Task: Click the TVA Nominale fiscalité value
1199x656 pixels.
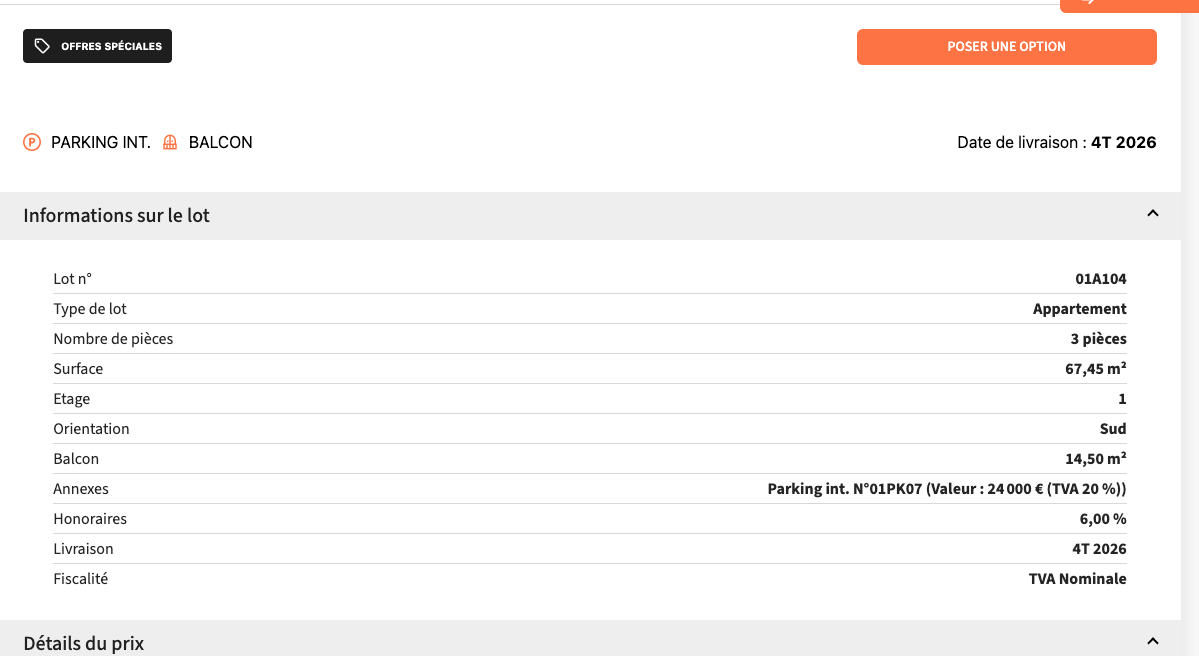Action: 1077,579
